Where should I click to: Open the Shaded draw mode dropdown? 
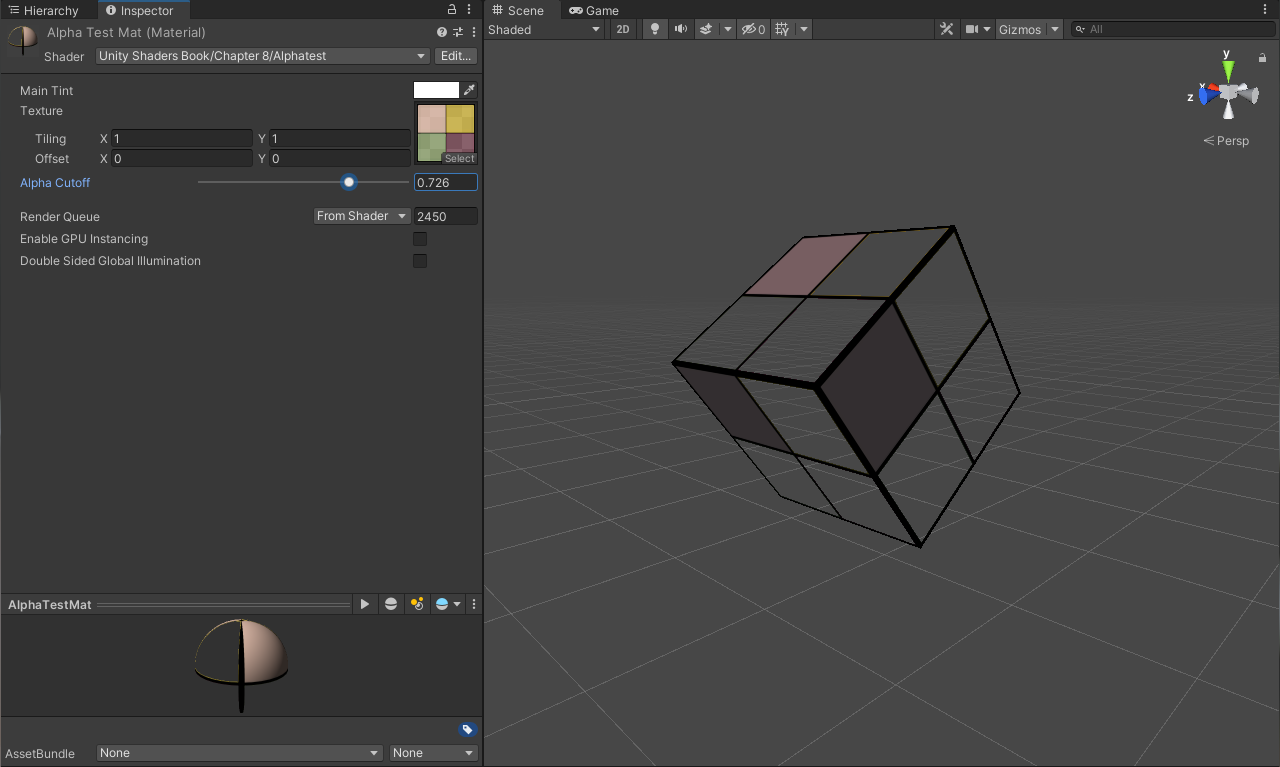point(545,30)
